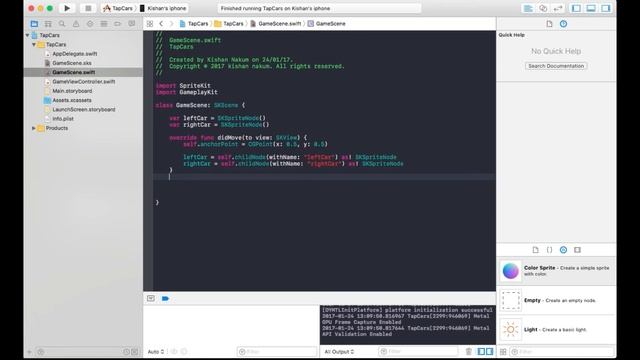Show the Assistant editor
The width and height of the screenshot is (640, 360).
click(543, 8)
